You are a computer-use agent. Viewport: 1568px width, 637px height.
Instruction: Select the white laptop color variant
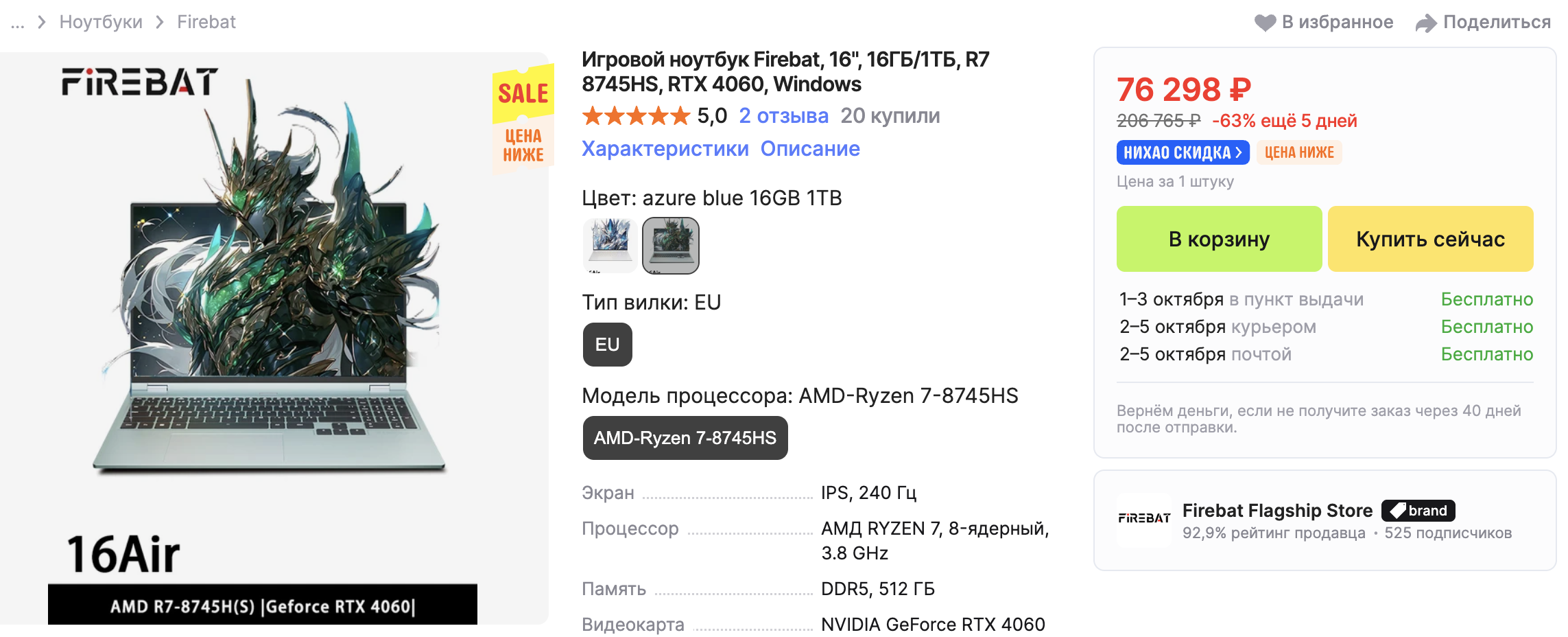point(610,246)
